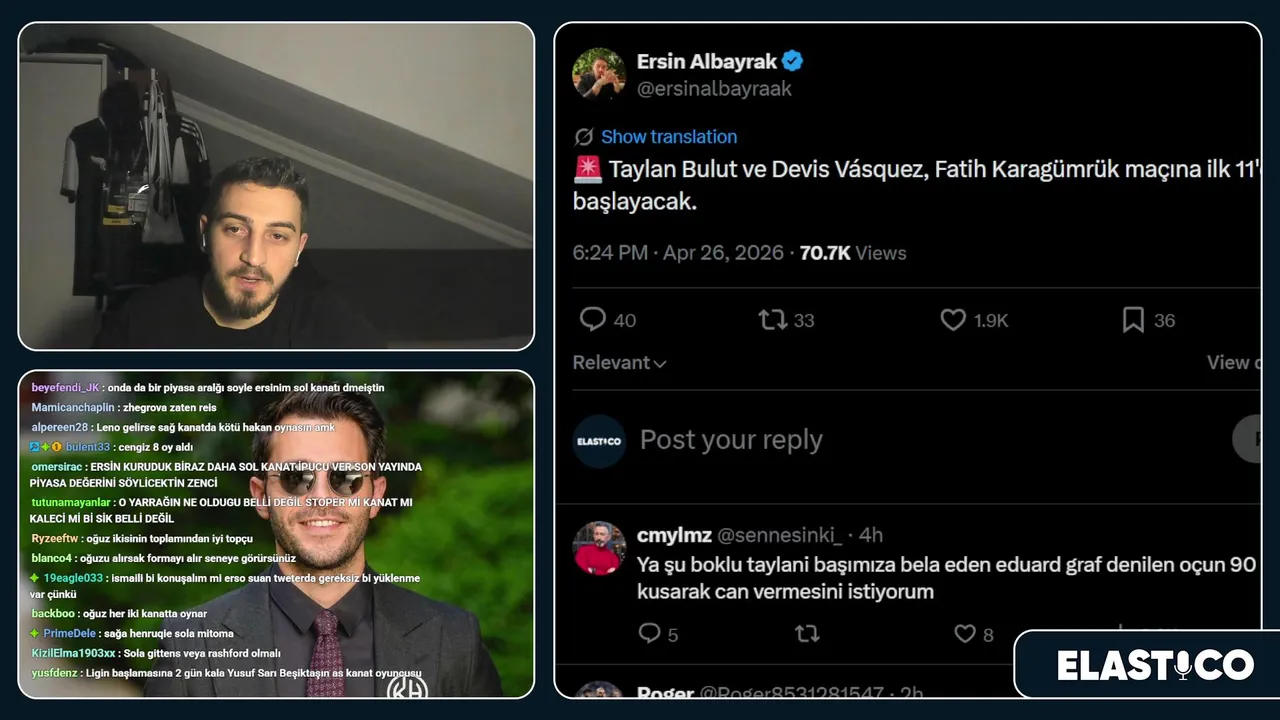Image resolution: width=1280 pixels, height=720 pixels.
Task: Click the blue verified badge
Action: pyautogui.click(x=792, y=61)
